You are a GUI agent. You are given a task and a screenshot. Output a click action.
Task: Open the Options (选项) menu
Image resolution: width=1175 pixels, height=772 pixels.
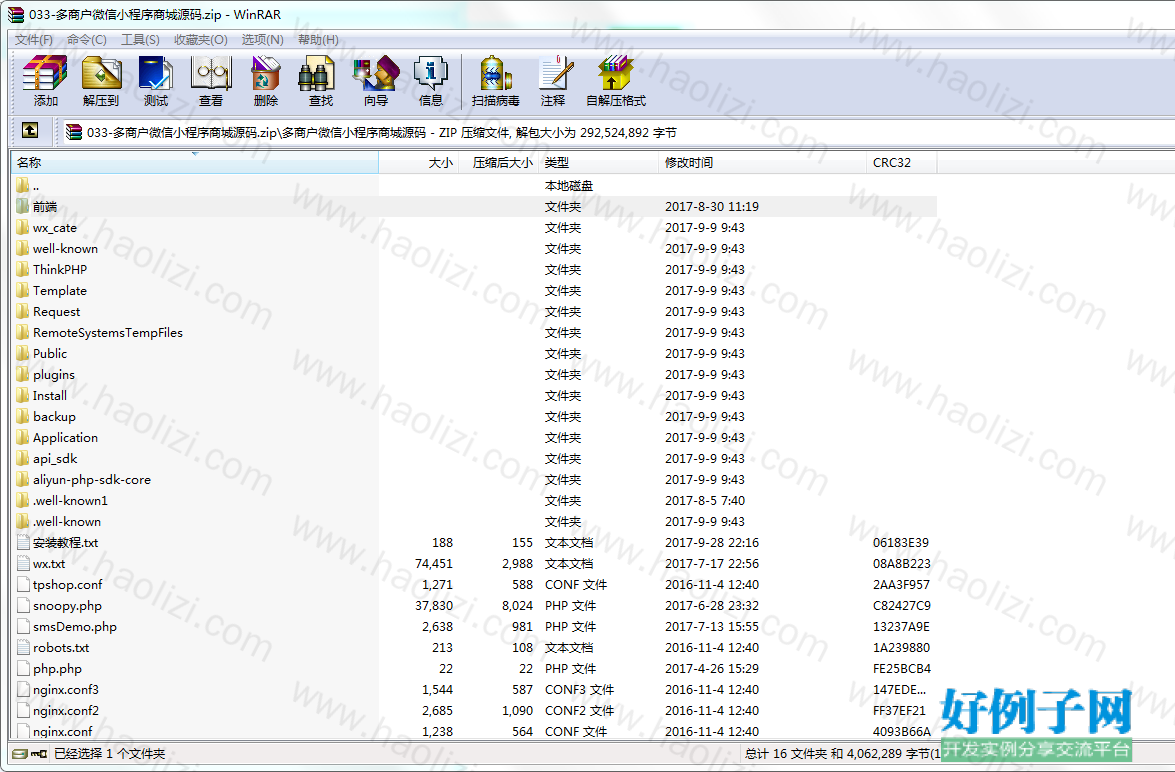[x=262, y=40]
